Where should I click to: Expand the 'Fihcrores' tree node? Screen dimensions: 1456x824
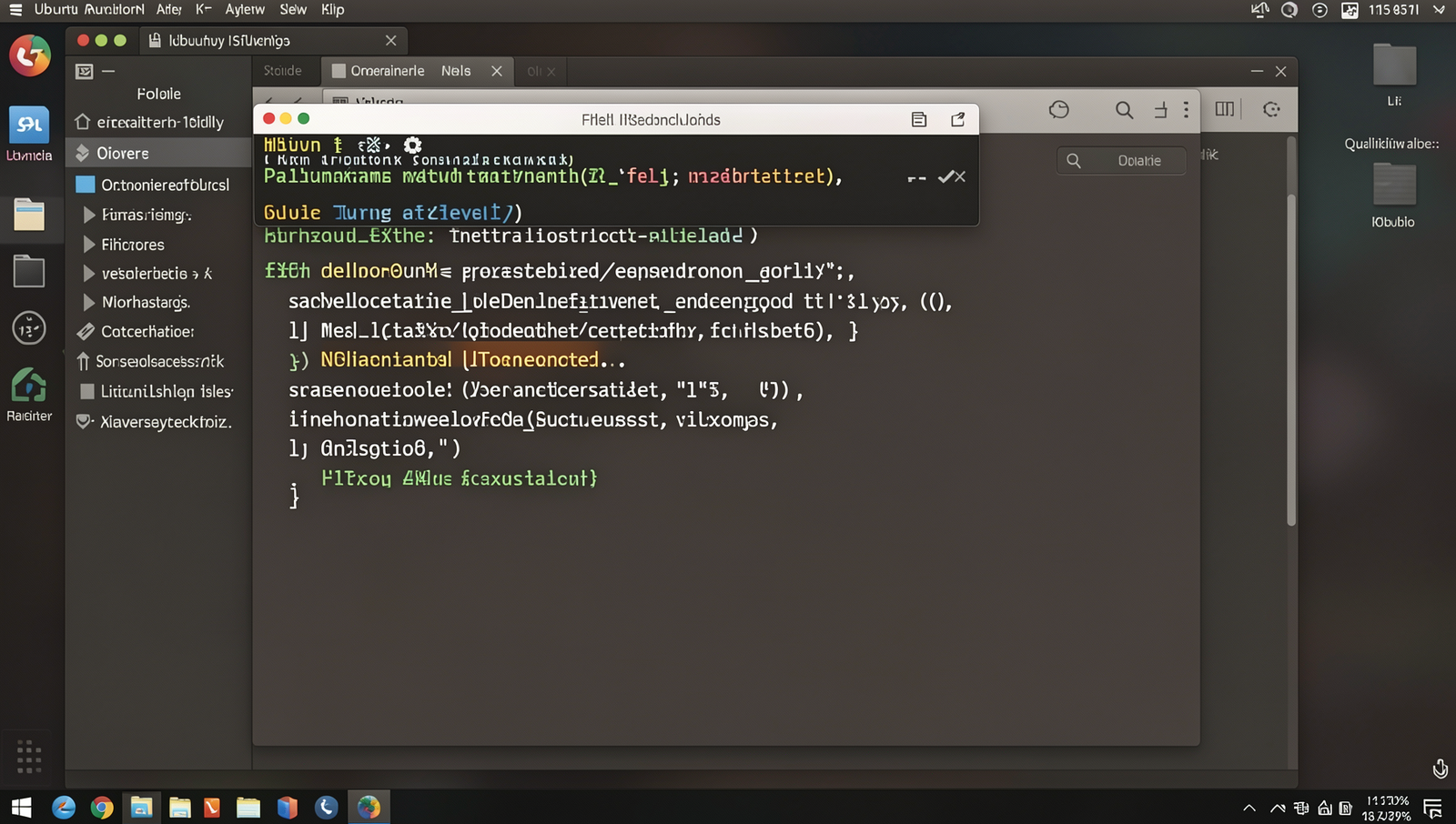point(89,245)
